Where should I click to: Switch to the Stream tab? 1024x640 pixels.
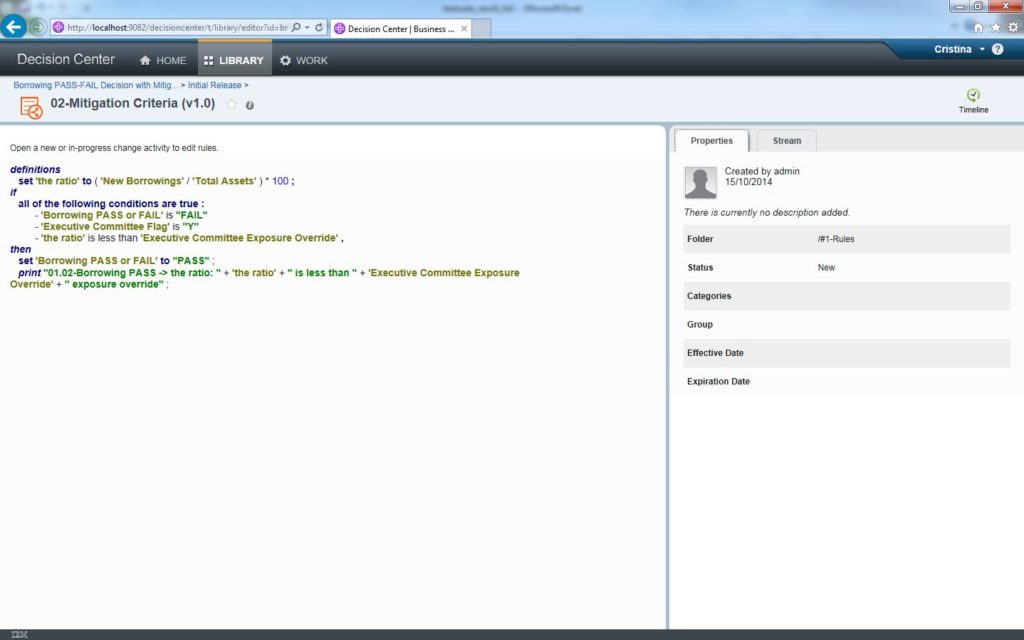(786, 141)
